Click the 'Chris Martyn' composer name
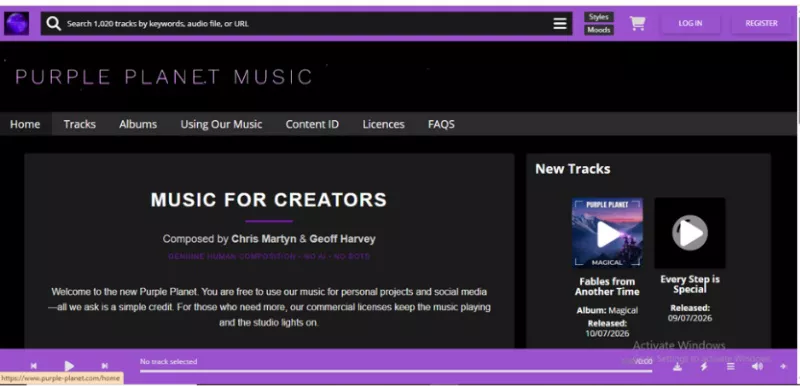The height and width of the screenshot is (386, 800). [264, 239]
